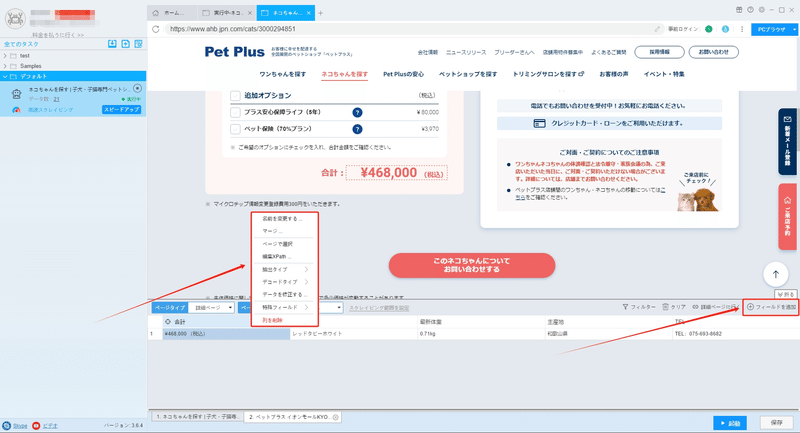Viewport: 800px width, 433px height.
Task: Select ページで選択 in the context menu
Action: click(278, 244)
